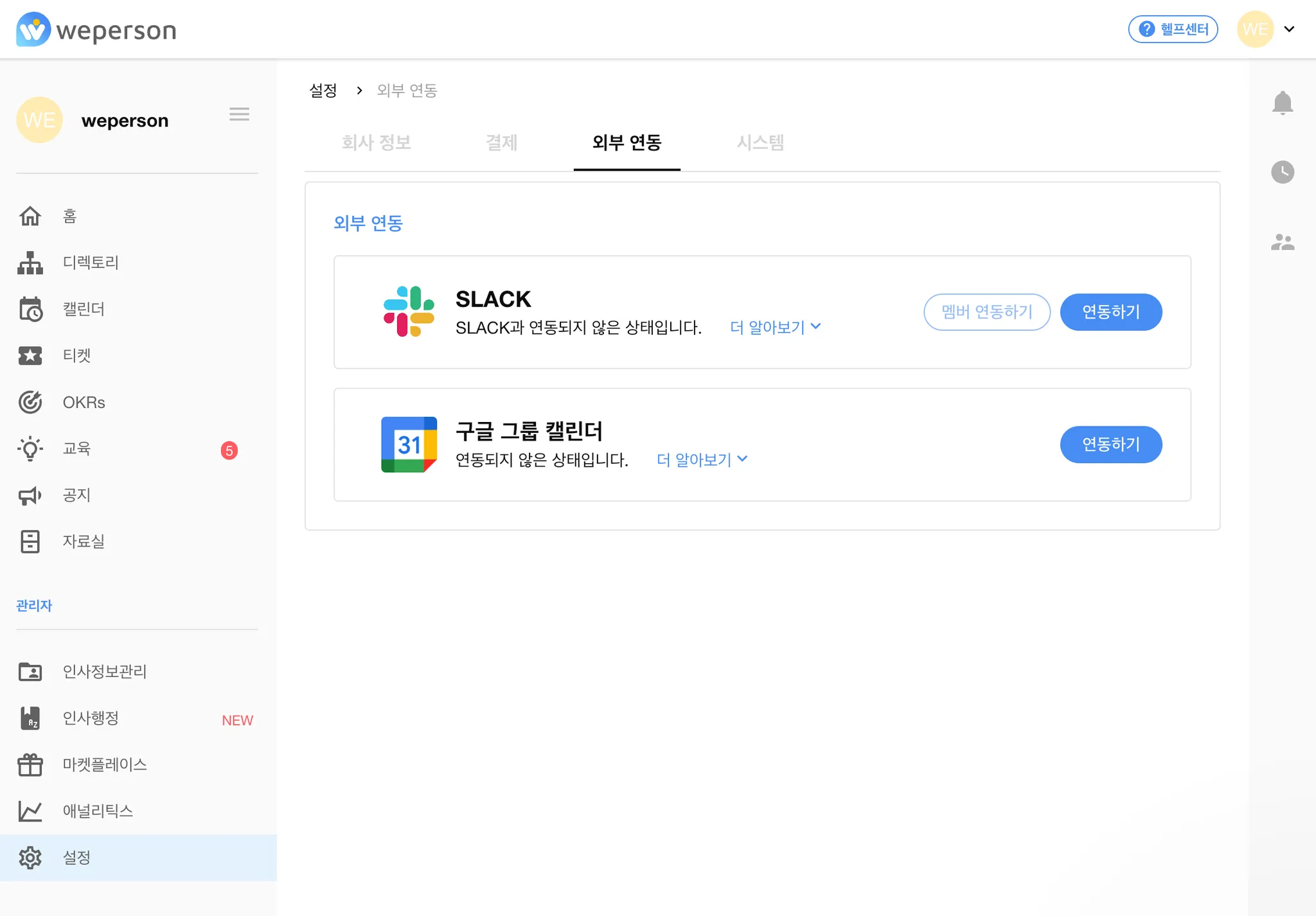Switch to the 시스템 tab
The height and width of the screenshot is (916, 1316).
760,143
